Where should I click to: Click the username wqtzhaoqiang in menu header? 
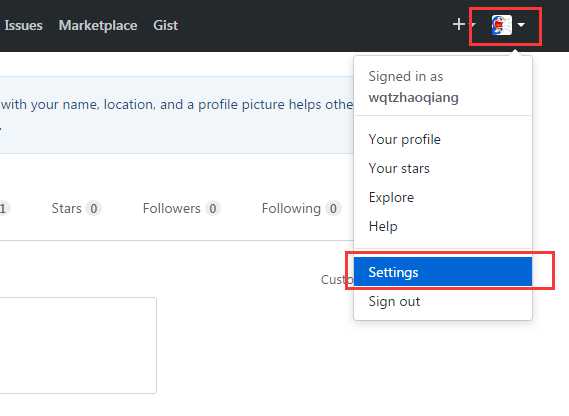pos(413,97)
